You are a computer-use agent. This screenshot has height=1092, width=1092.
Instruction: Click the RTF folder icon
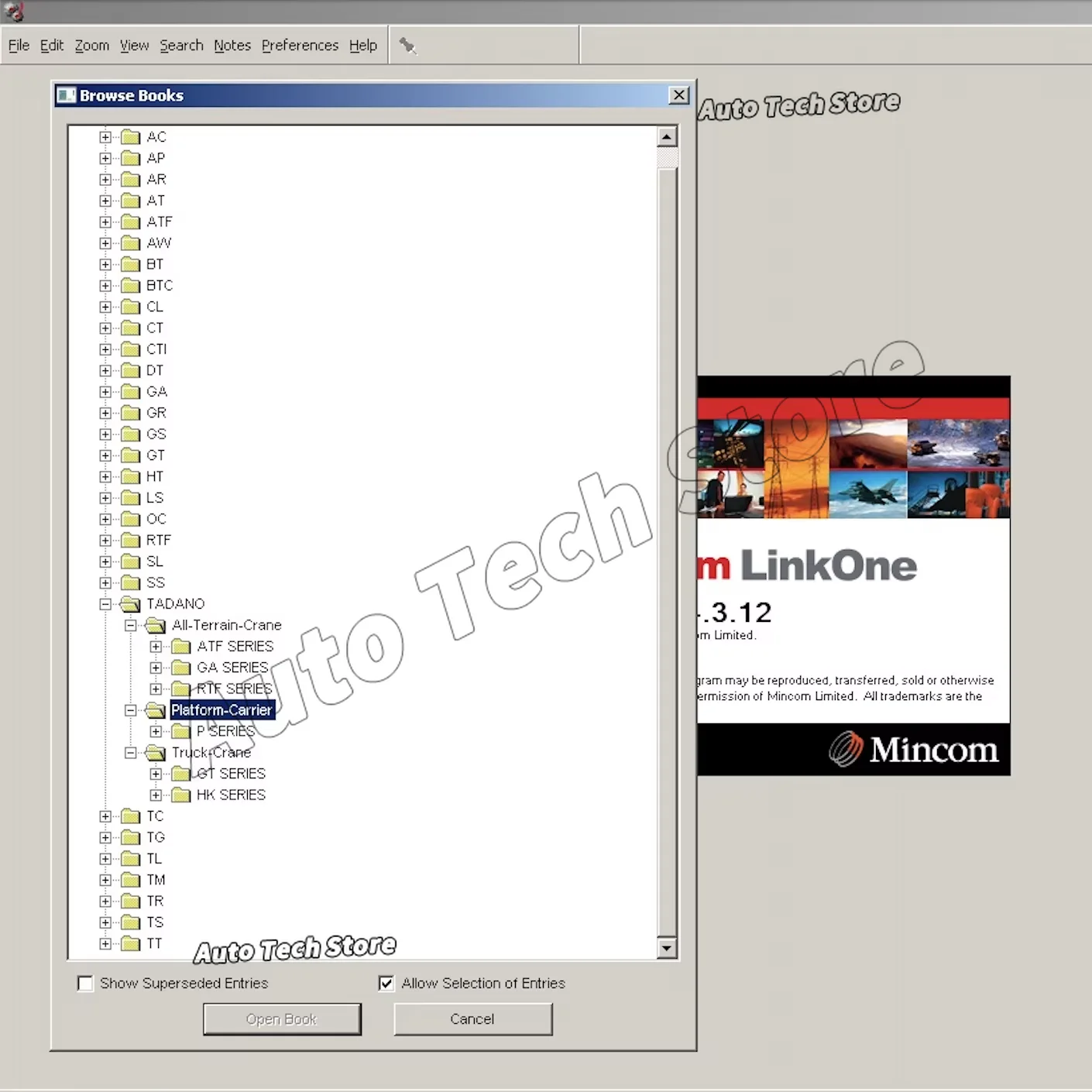(131, 541)
